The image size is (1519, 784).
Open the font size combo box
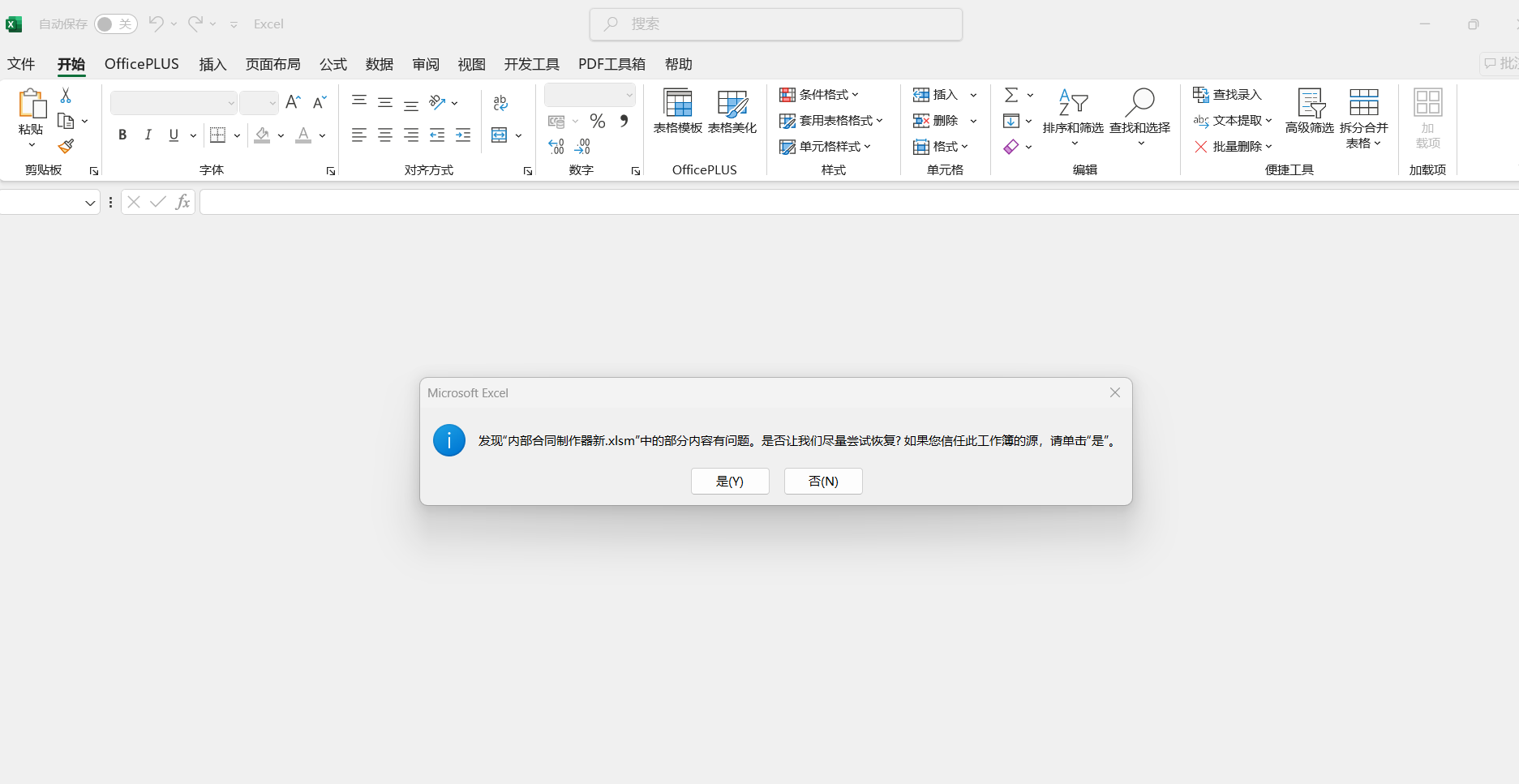tap(259, 103)
